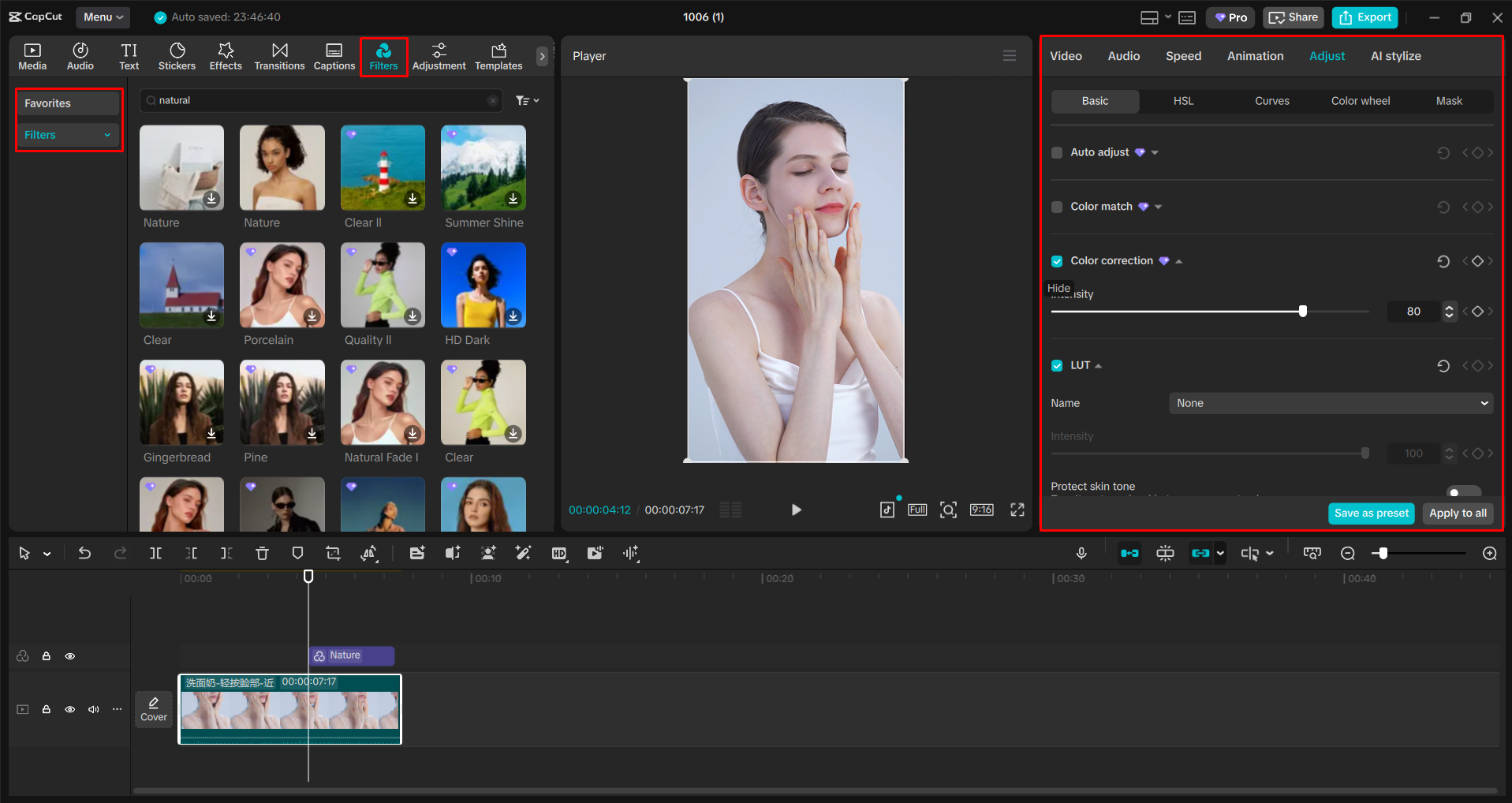Open the Transitions panel
The height and width of the screenshot is (803, 1512).
tap(279, 55)
